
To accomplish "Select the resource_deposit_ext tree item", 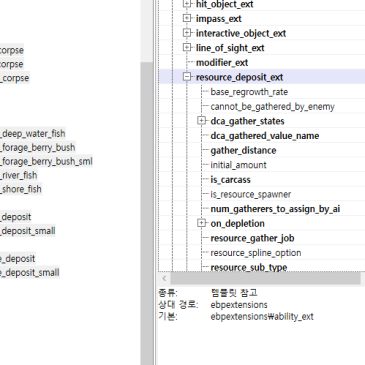I will click(239, 77).
